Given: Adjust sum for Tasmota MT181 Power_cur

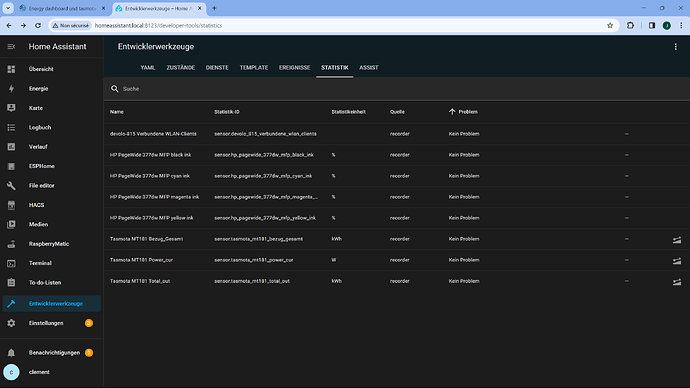Looking at the screenshot, I should [677, 260].
